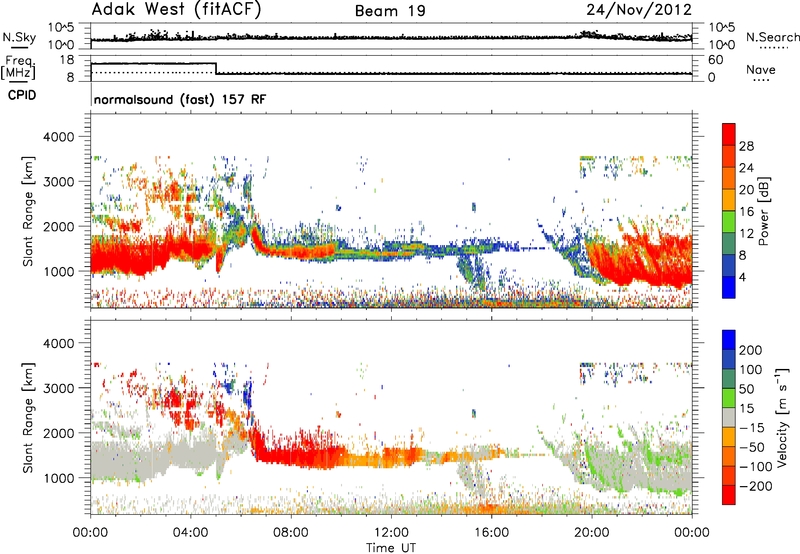Click the frequency step-down at 05:00 UT
The image size is (800, 554).
click(x=216, y=69)
